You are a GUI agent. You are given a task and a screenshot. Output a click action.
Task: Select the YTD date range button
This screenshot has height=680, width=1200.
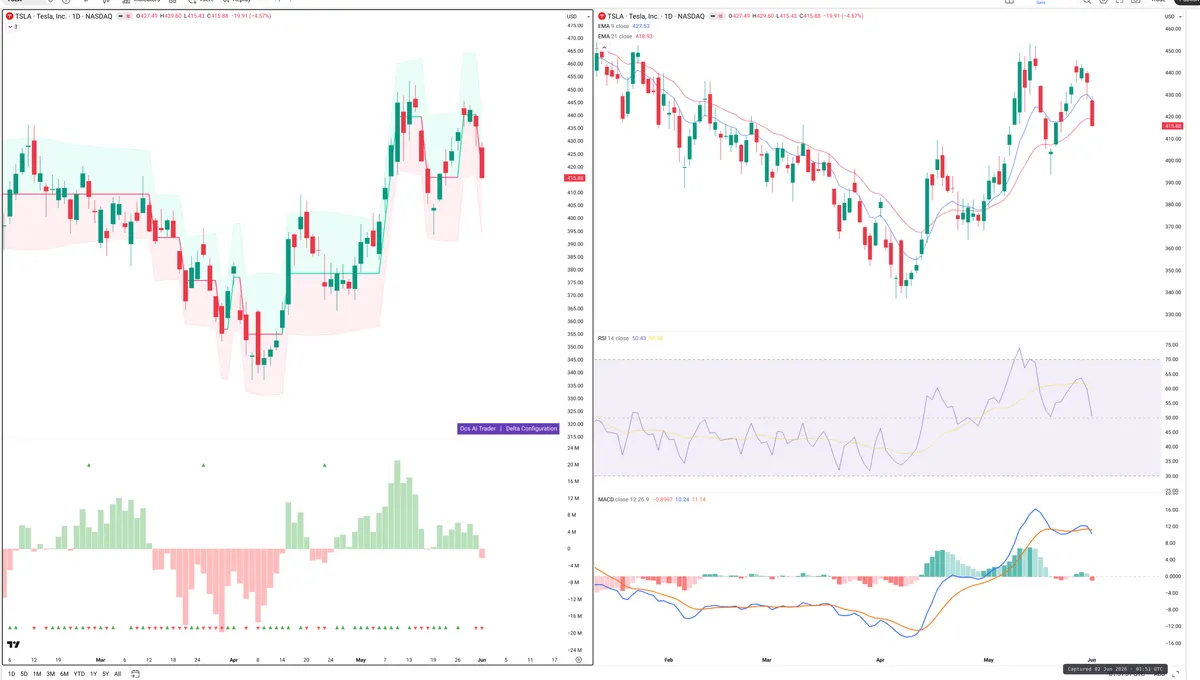[x=79, y=674]
